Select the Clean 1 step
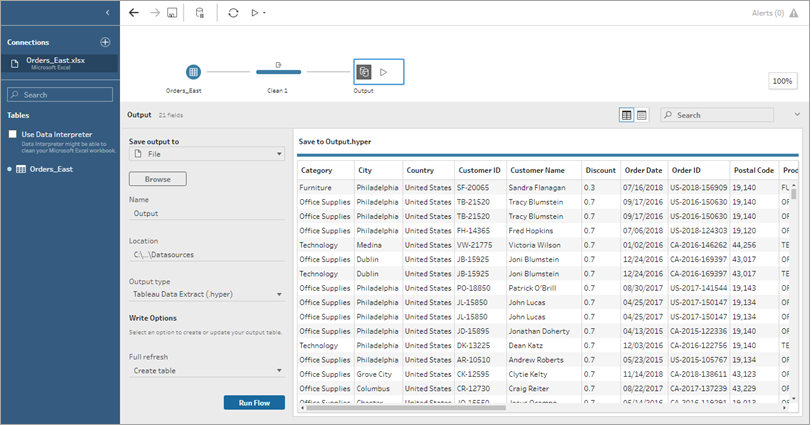 pyautogui.click(x=278, y=72)
